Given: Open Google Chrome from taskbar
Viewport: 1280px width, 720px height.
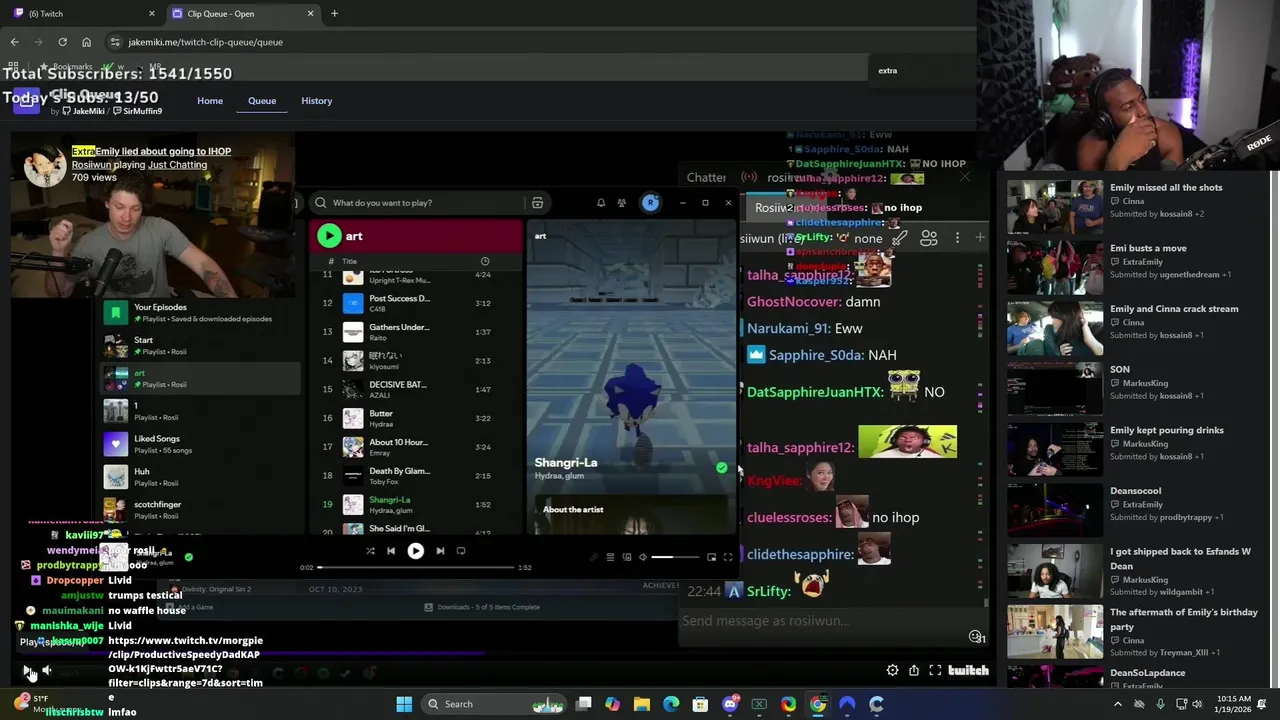Looking at the screenshot, I should [818, 704].
